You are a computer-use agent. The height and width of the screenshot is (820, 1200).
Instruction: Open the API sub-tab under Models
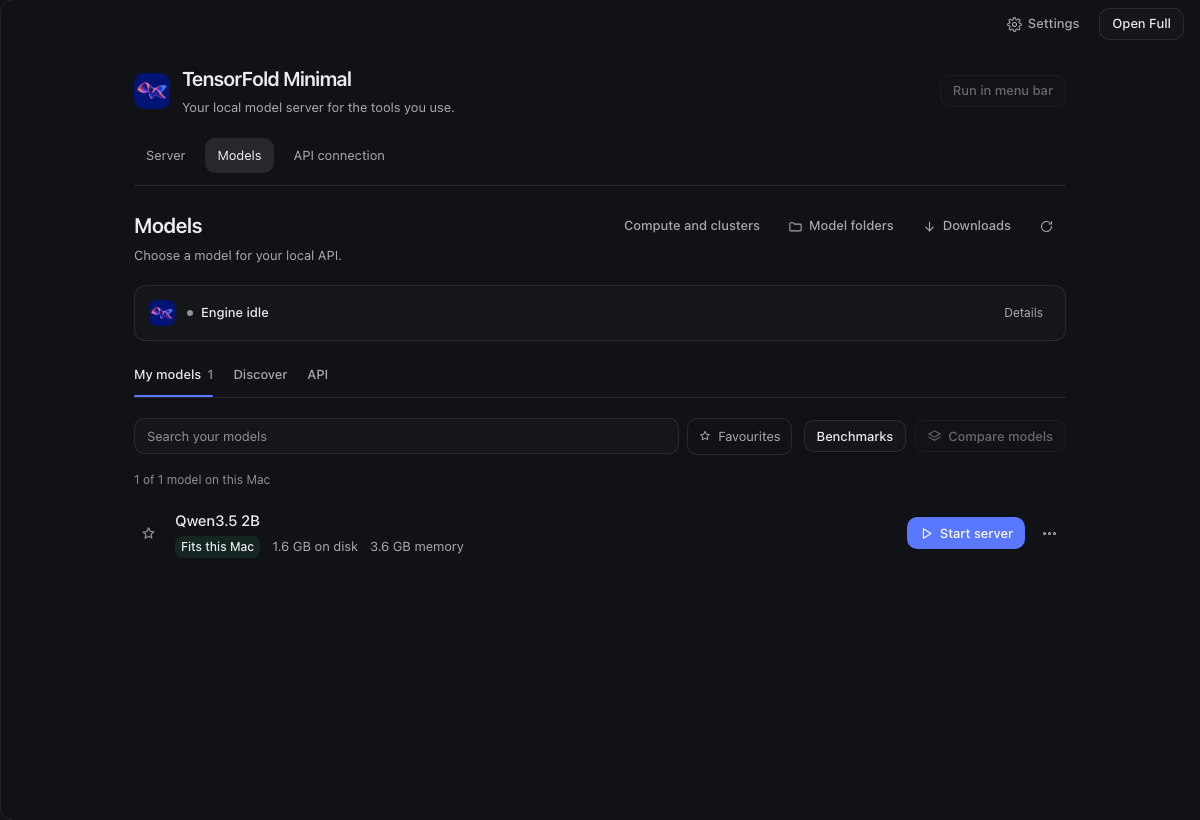(x=318, y=375)
